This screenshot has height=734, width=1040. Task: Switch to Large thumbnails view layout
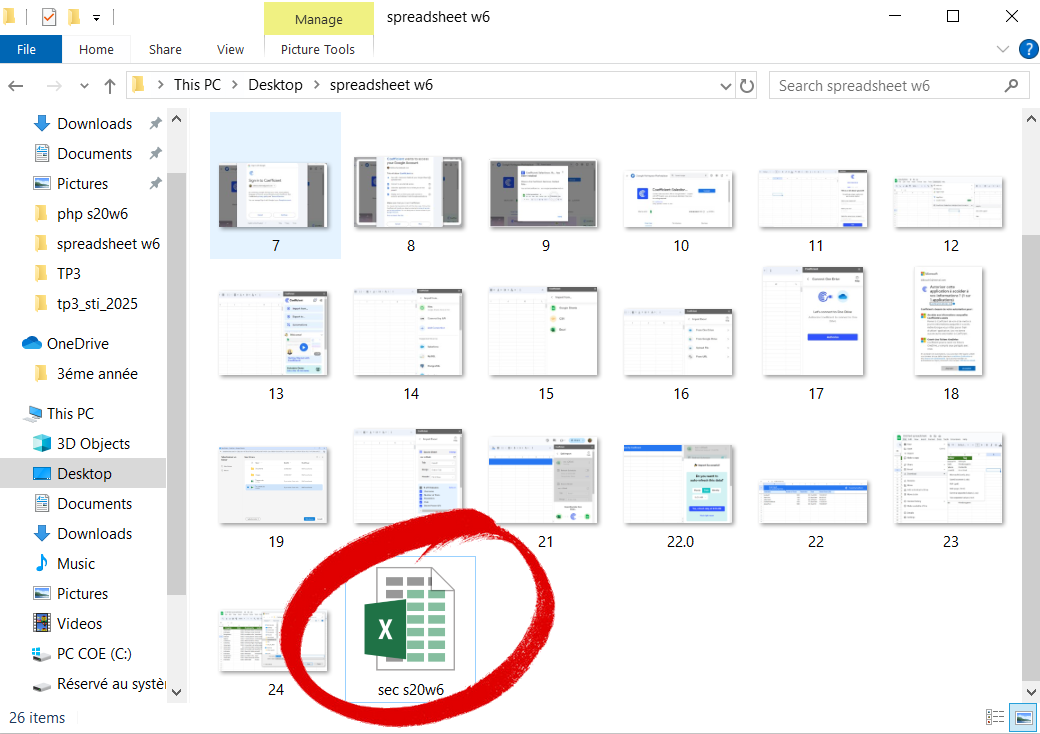[1023, 717]
